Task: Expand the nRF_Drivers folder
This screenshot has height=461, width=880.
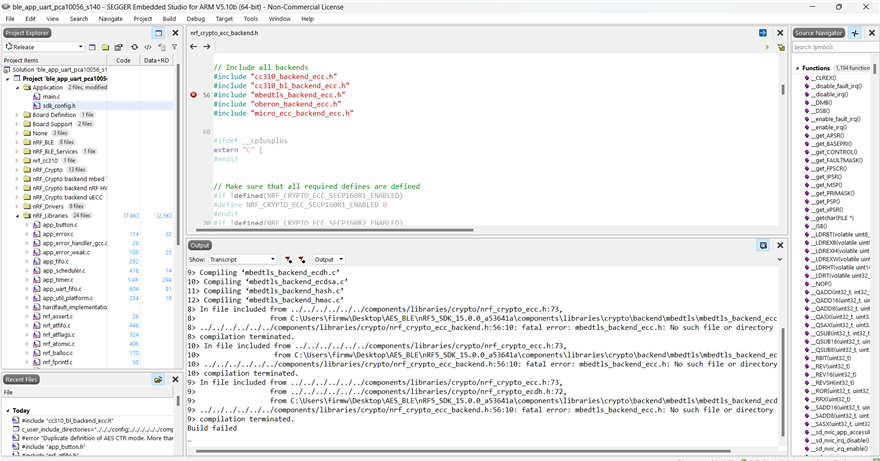Action: (x=17, y=207)
